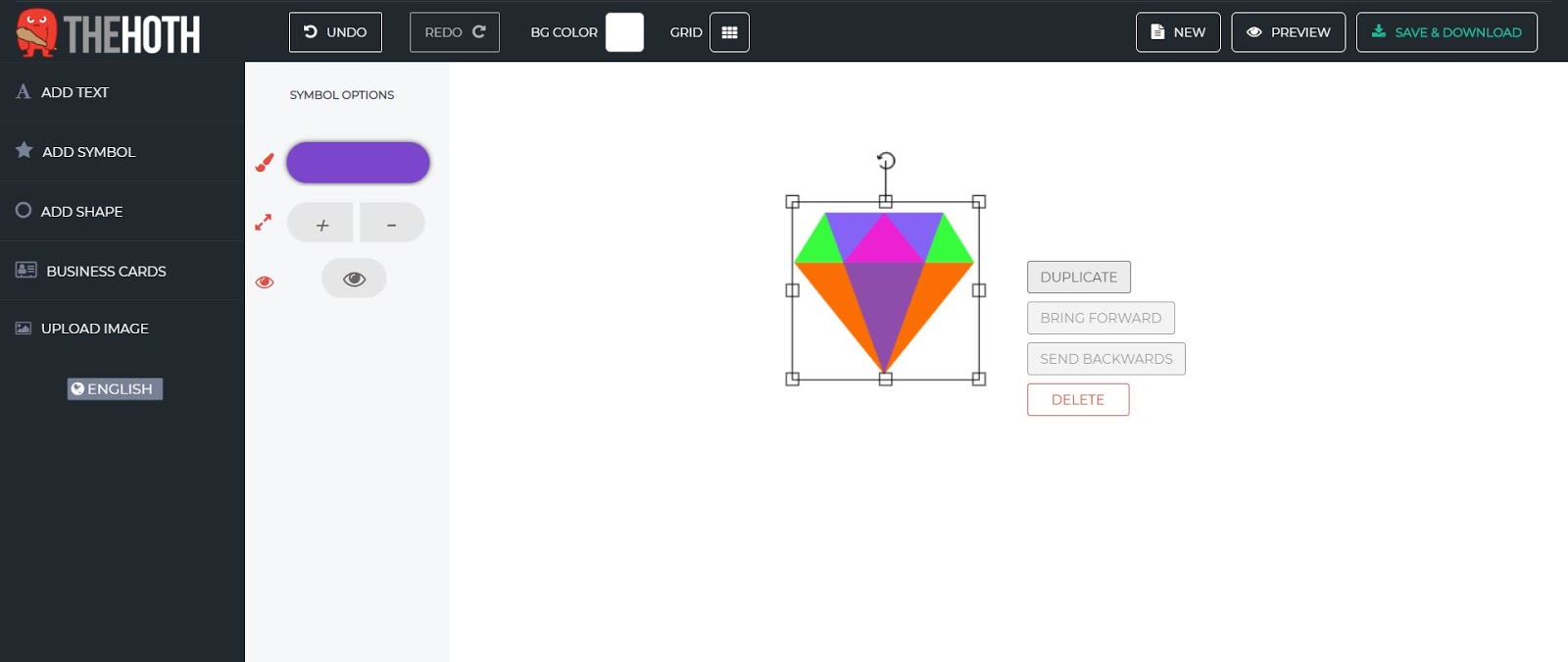Click the bottom-middle selection handle
This screenshot has width=1568, height=662.
click(886, 379)
